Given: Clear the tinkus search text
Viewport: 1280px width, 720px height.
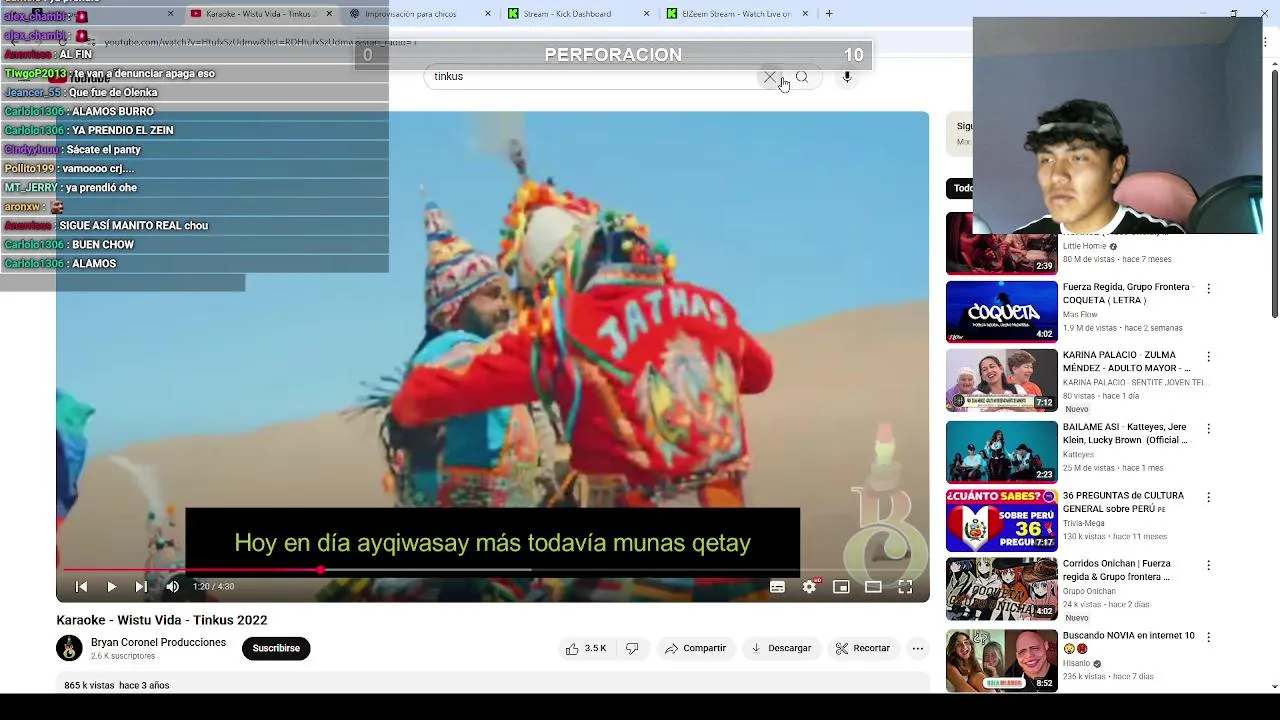Looking at the screenshot, I should pos(769,77).
